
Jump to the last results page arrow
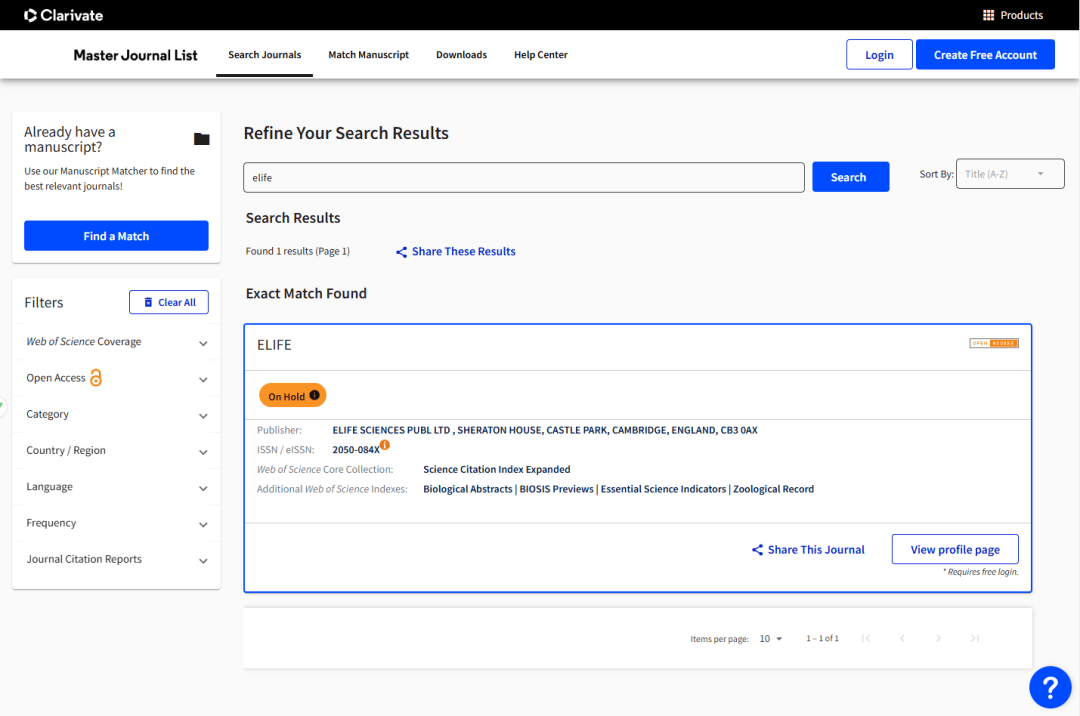point(975,638)
